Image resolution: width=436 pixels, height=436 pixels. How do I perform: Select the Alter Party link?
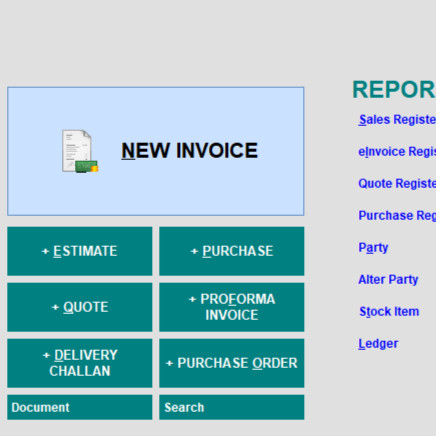[x=388, y=280]
